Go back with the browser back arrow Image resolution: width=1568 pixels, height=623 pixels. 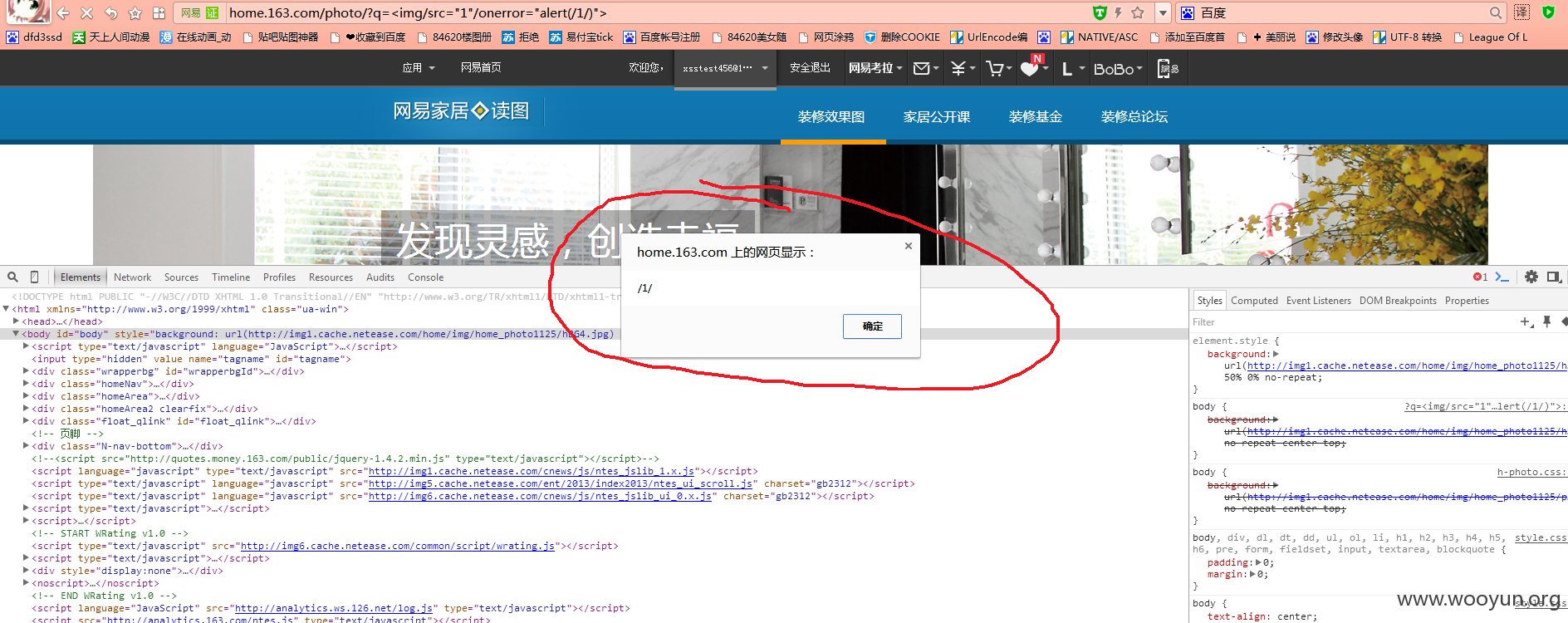[x=63, y=13]
